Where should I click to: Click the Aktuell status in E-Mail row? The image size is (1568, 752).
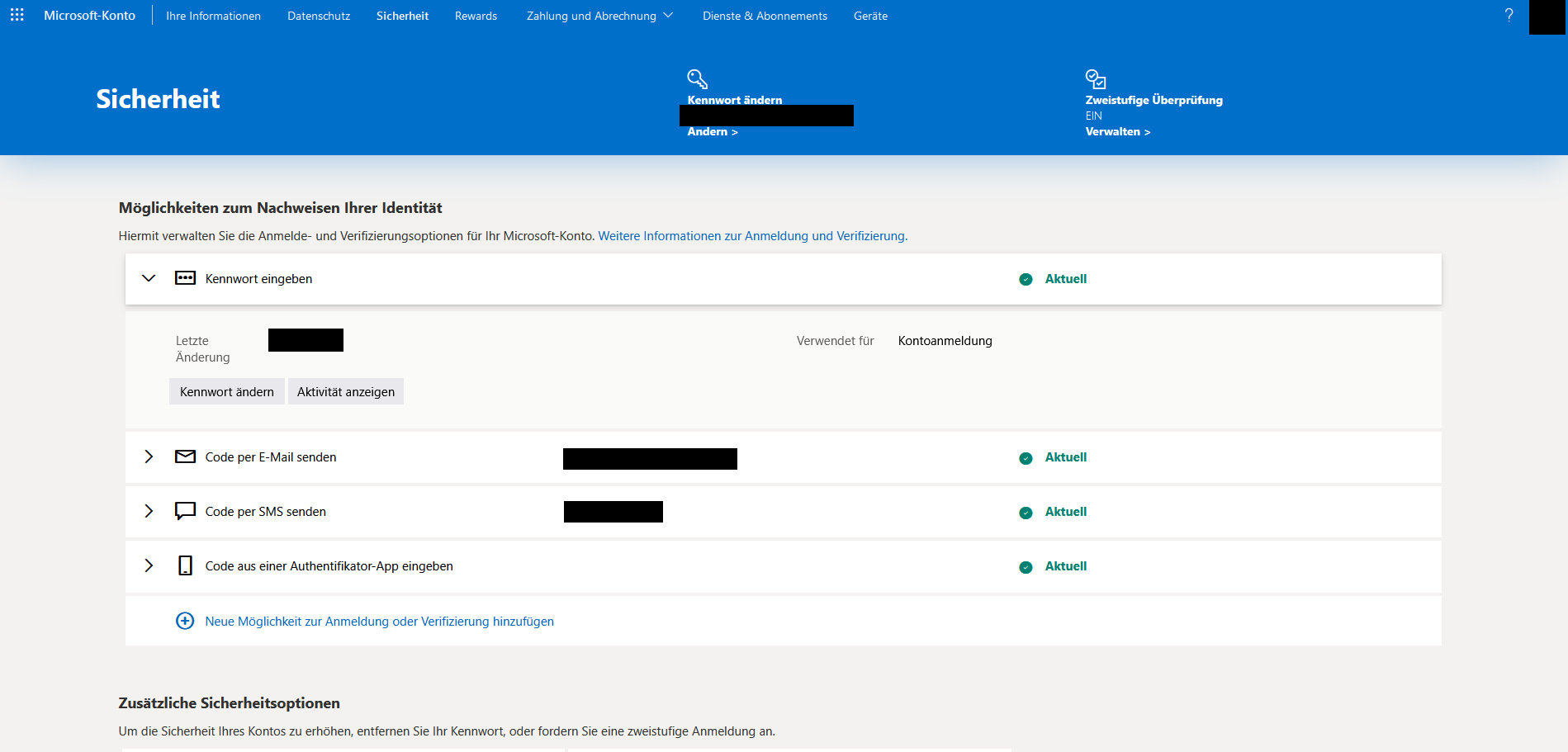coord(1066,457)
